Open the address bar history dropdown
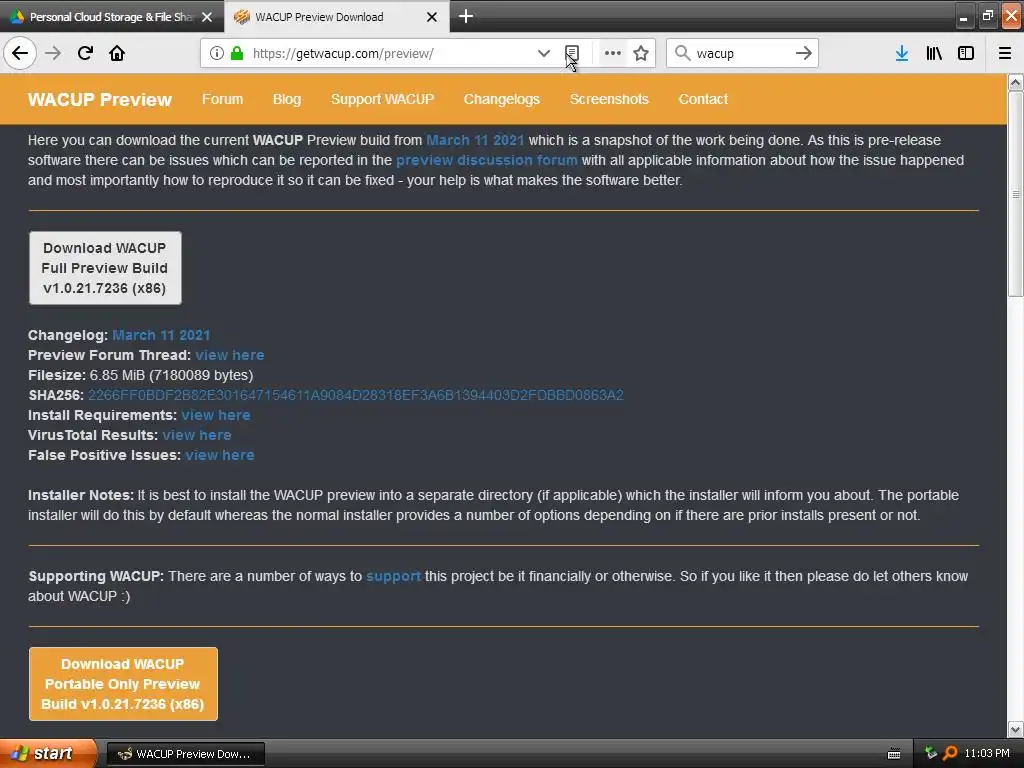This screenshot has width=1024, height=768. [x=543, y=53]
